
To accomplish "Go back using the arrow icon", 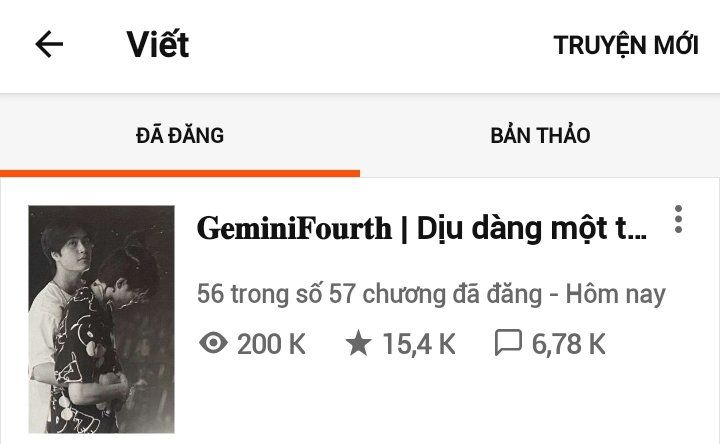I will click(x=49, y=45).
